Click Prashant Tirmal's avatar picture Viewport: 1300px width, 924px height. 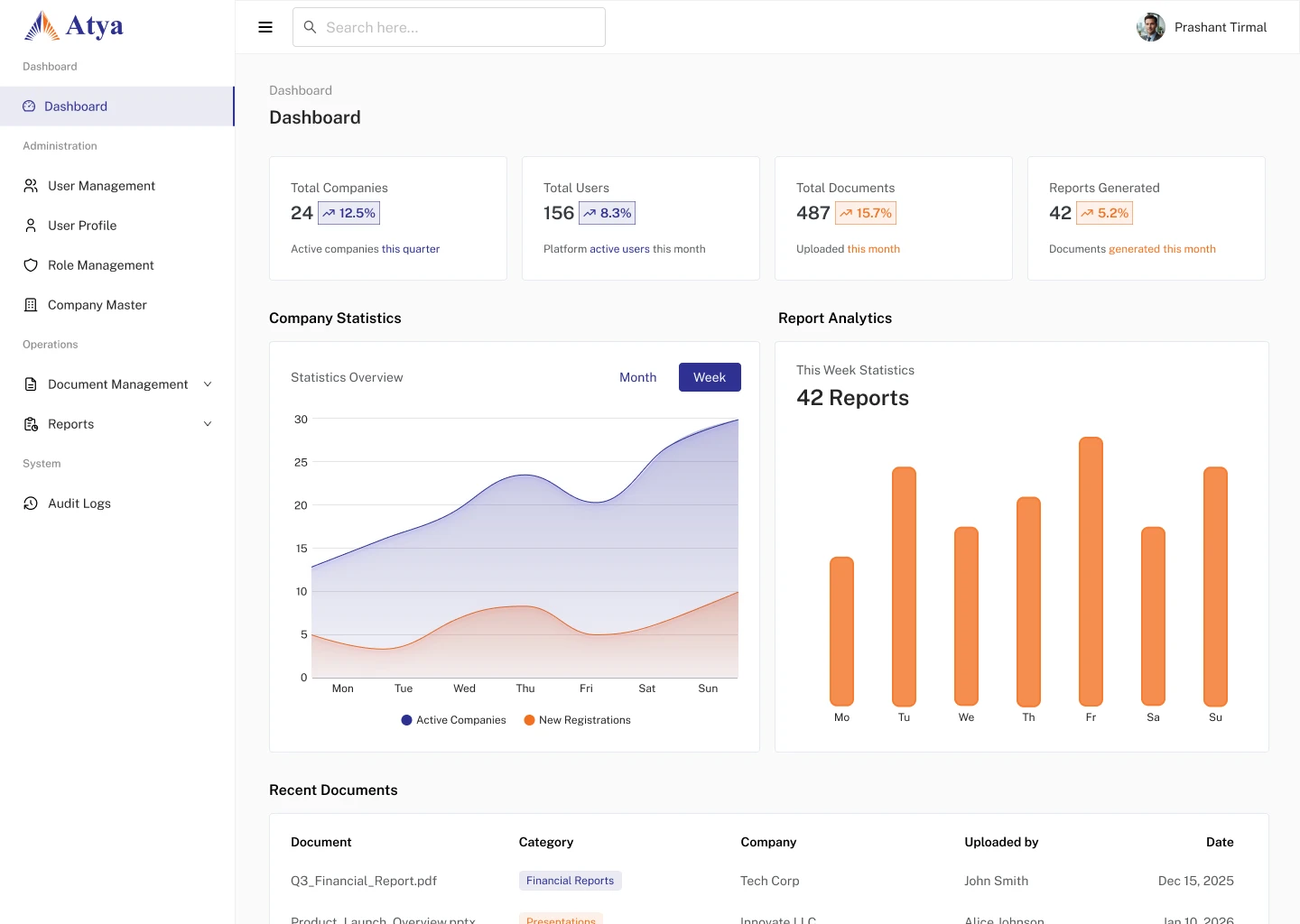1151,27
